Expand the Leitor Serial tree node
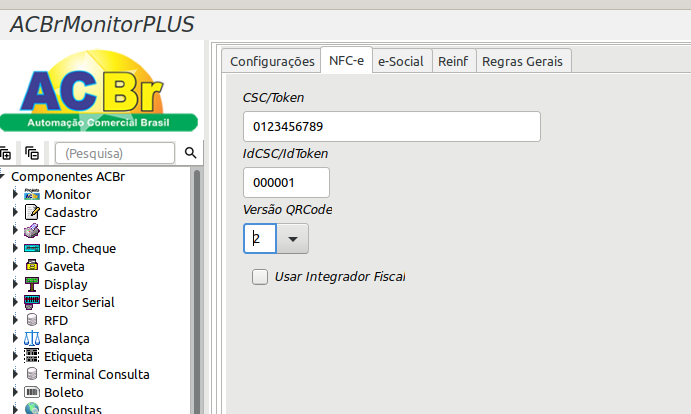The height and width of the screenshot is (414, 691). tap(15, 302)
